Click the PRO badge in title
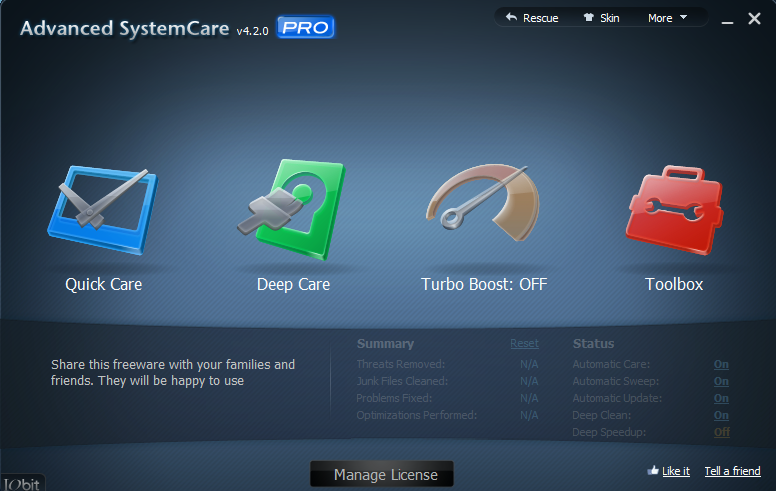 305,27
